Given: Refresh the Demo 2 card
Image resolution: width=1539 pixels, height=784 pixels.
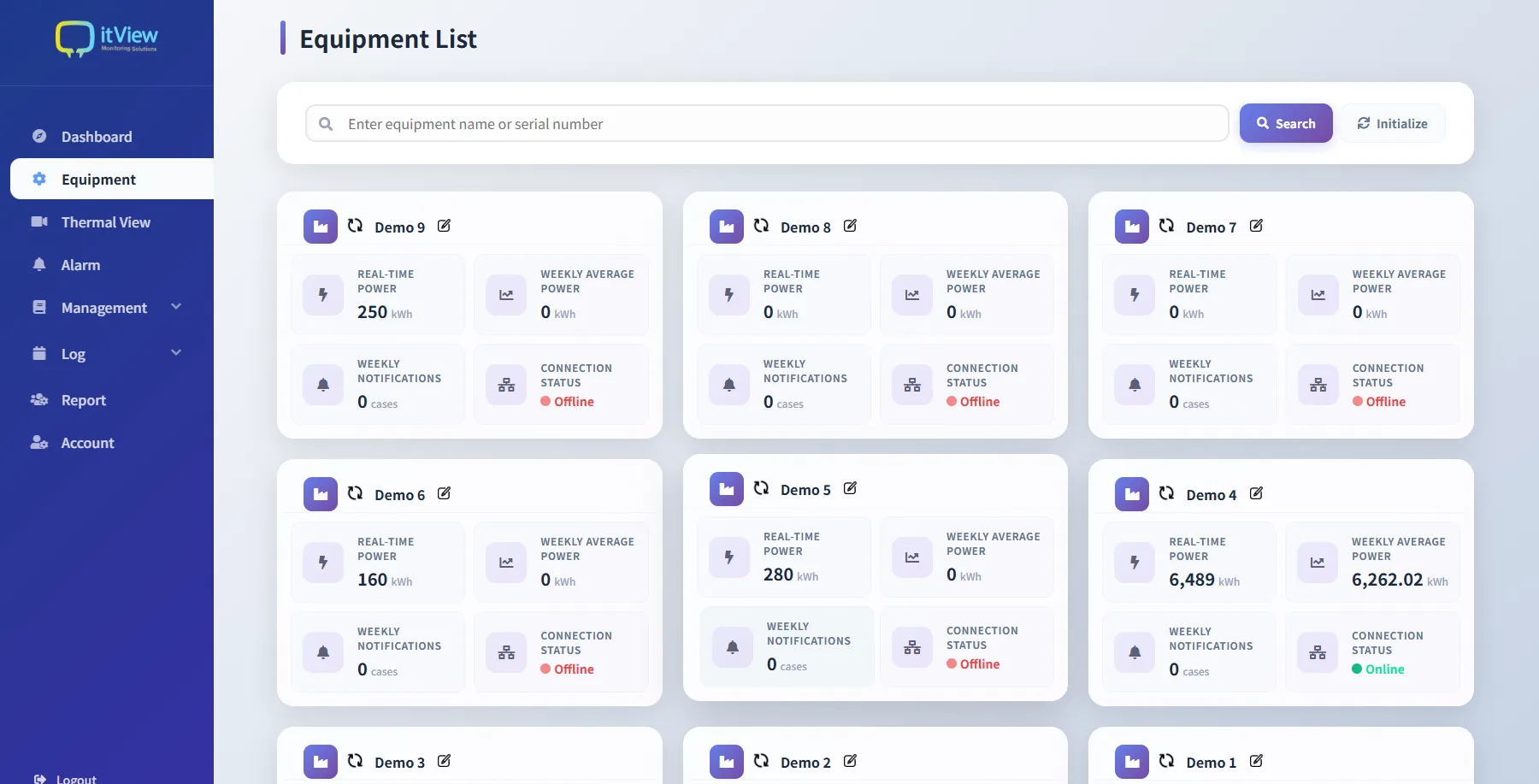Looking at the screenshot, I should [762, 761].
